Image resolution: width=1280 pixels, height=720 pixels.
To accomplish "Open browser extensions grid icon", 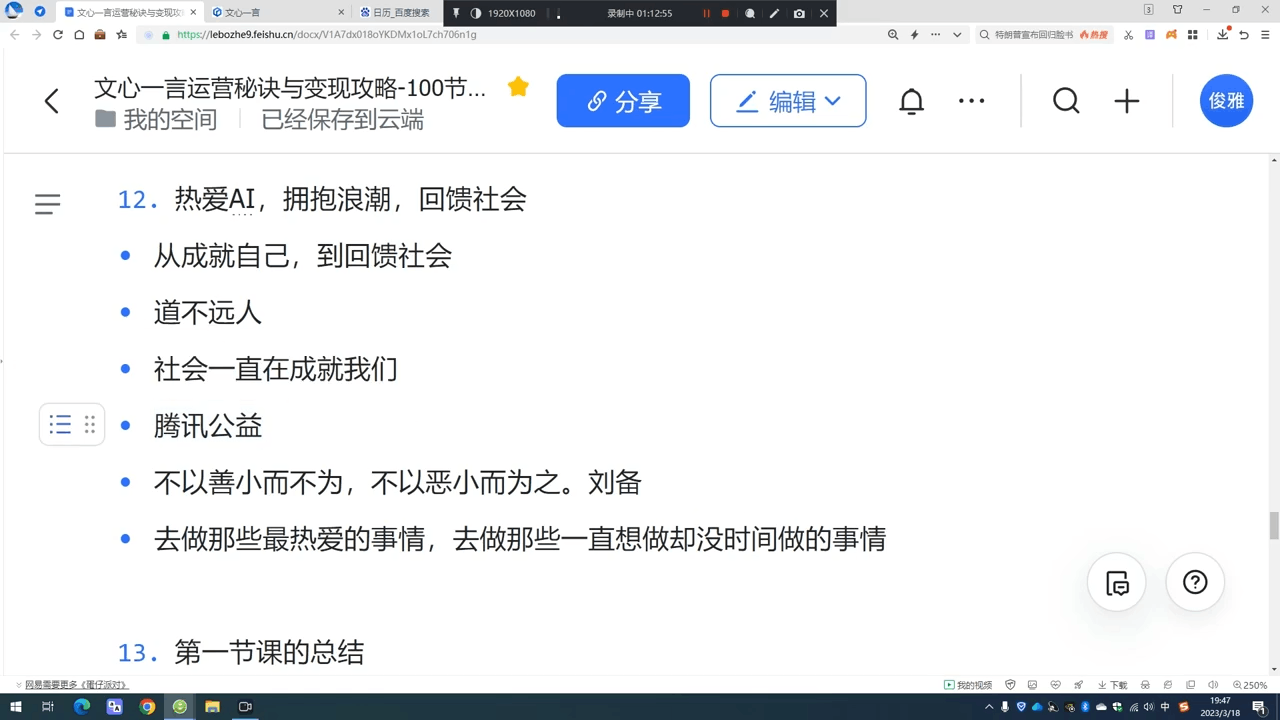I will coord(1192,34).
